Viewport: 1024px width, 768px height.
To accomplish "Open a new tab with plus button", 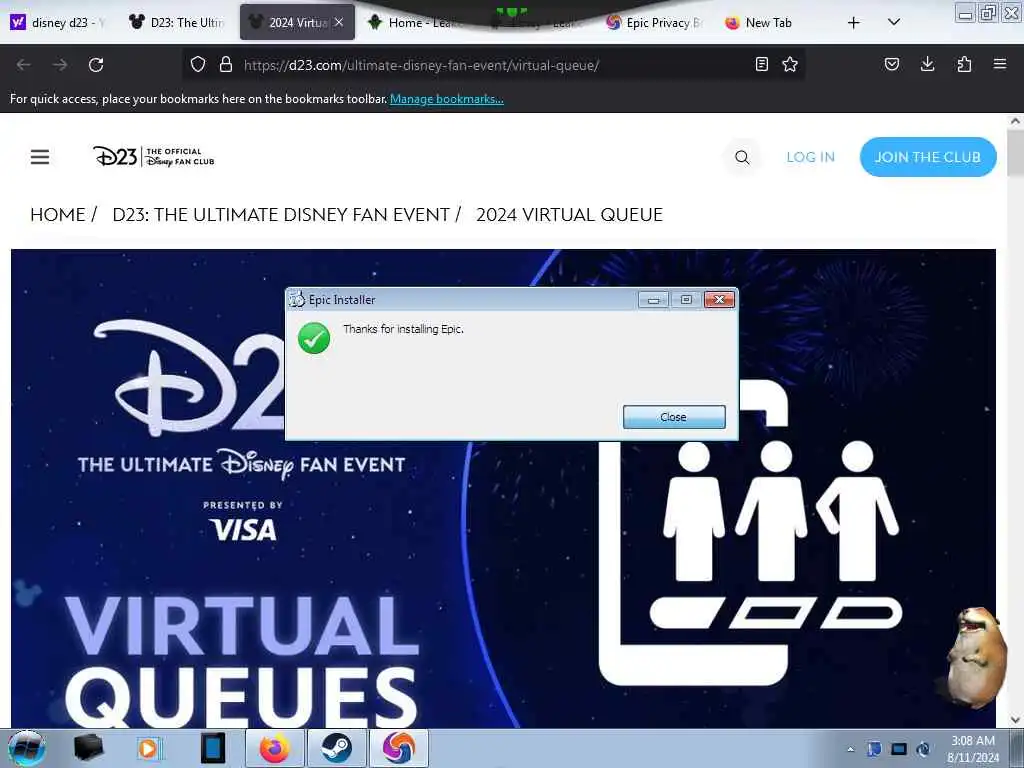I will point(854,23).
